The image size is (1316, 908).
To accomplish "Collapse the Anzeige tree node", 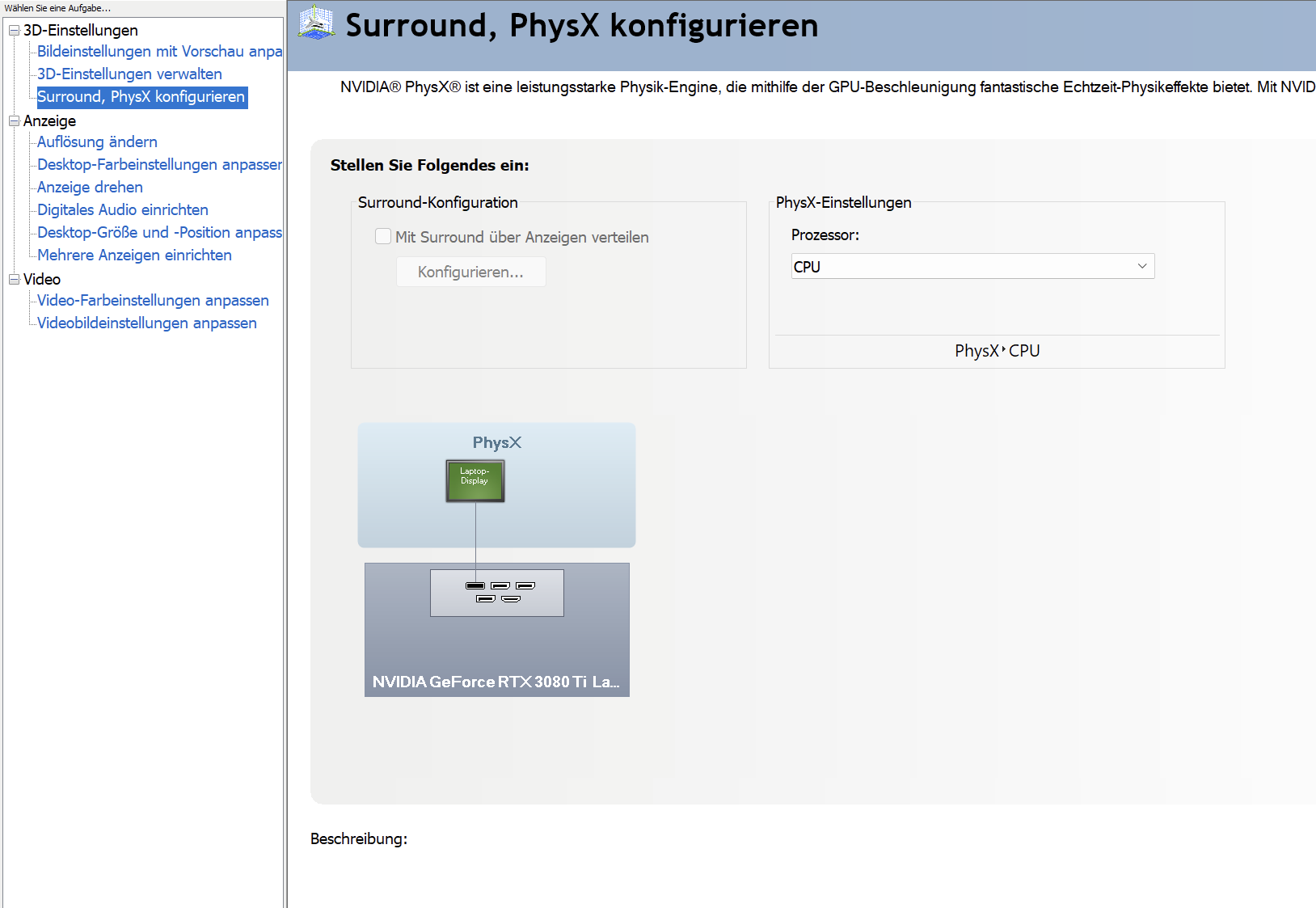I will click(x=14, y=120).
